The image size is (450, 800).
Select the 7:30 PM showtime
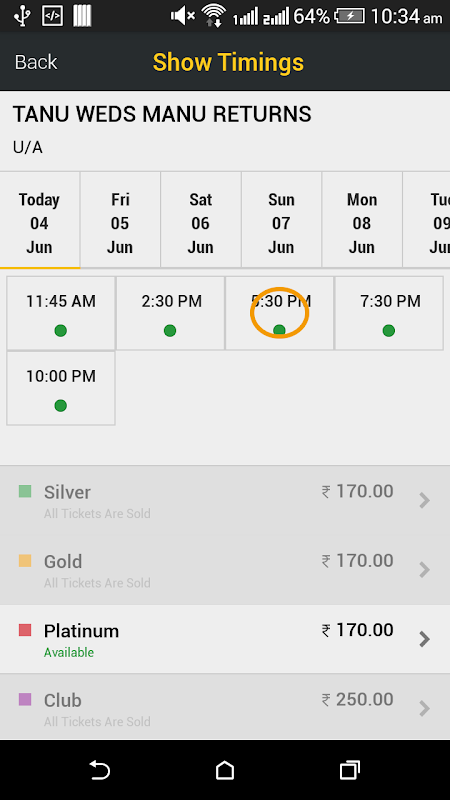pyautogui.click(x=389, y=313)
